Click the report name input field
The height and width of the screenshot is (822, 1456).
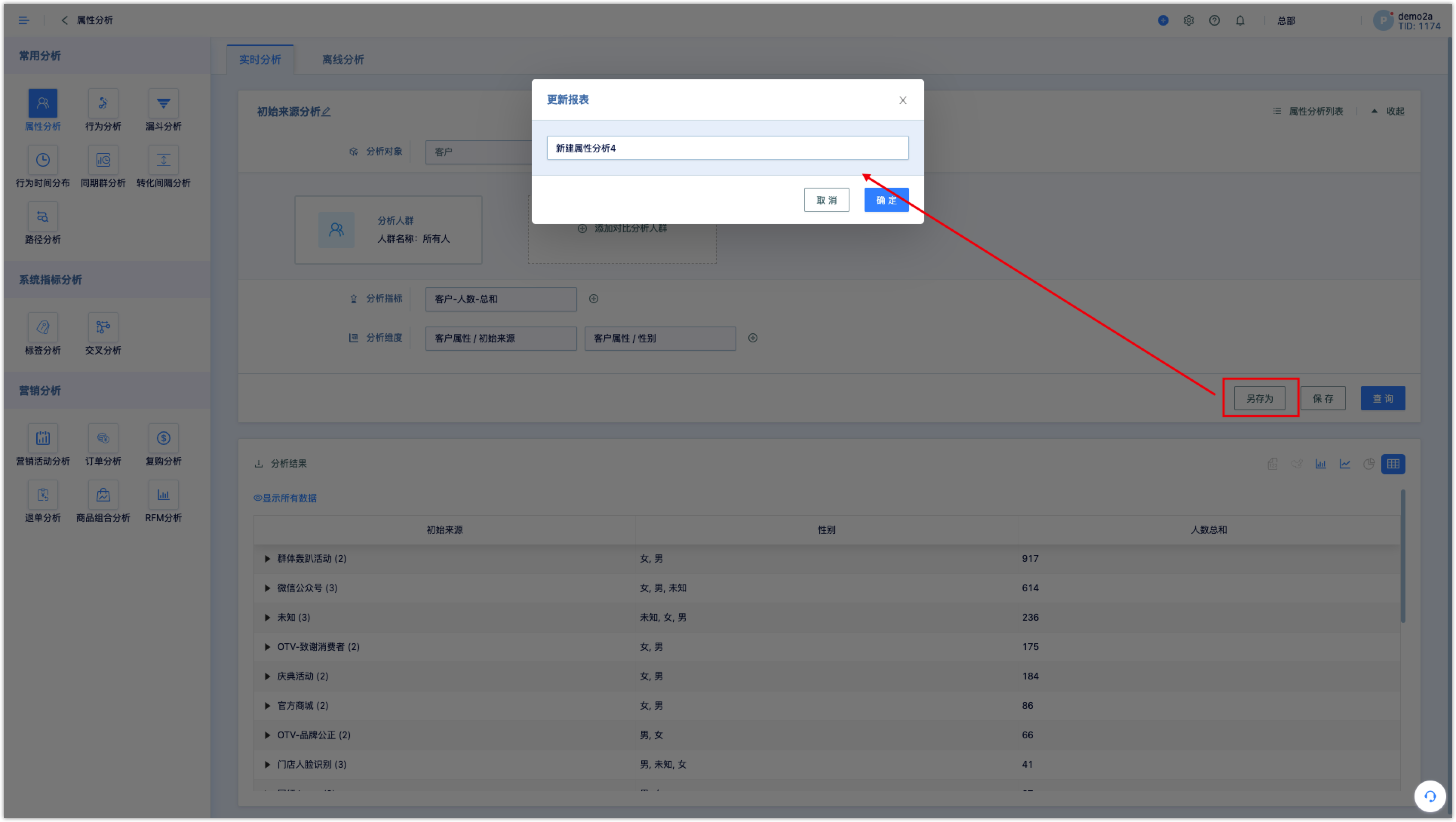(728, 148)
